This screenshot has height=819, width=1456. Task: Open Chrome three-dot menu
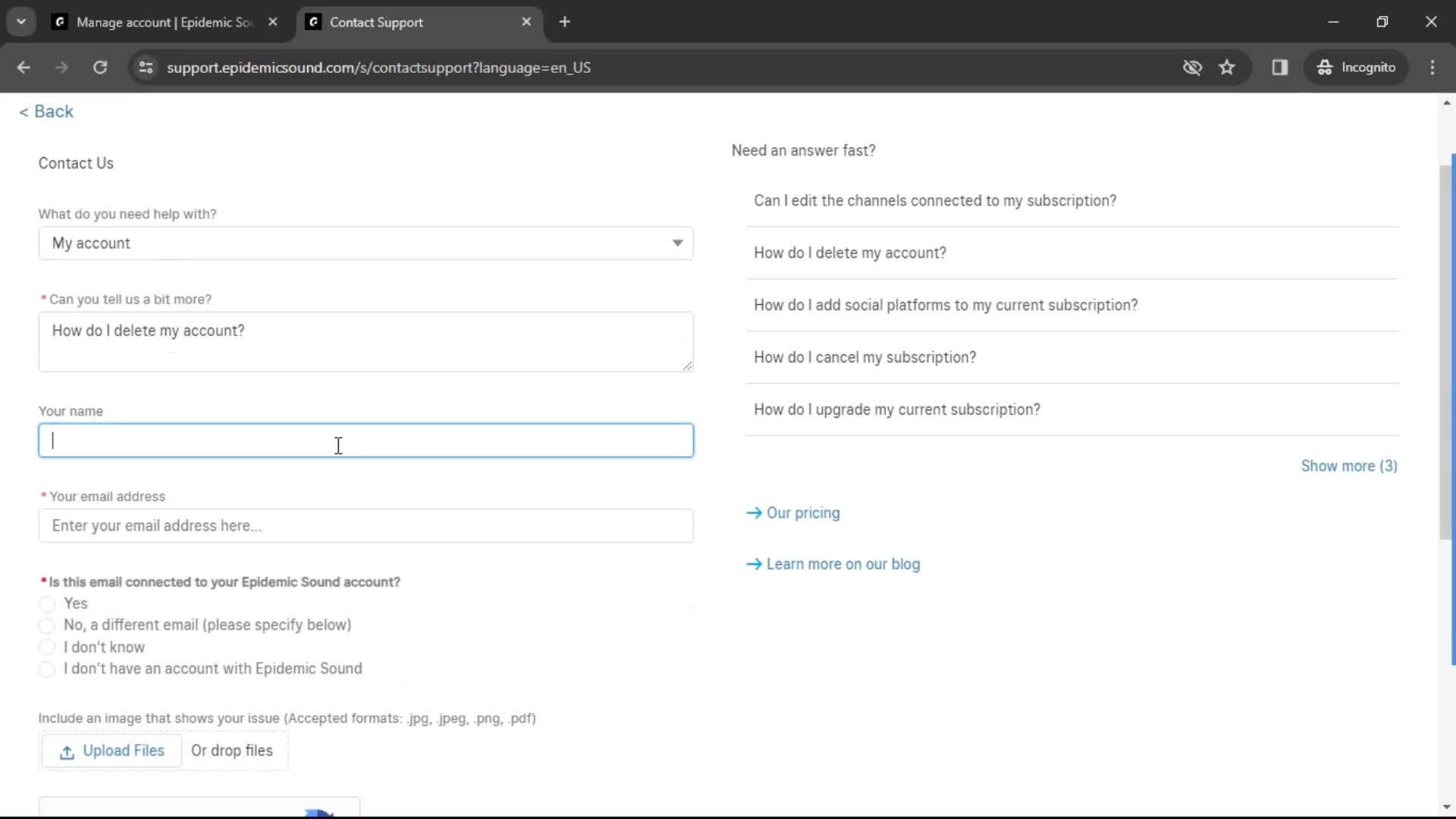tap(1432, 67)
